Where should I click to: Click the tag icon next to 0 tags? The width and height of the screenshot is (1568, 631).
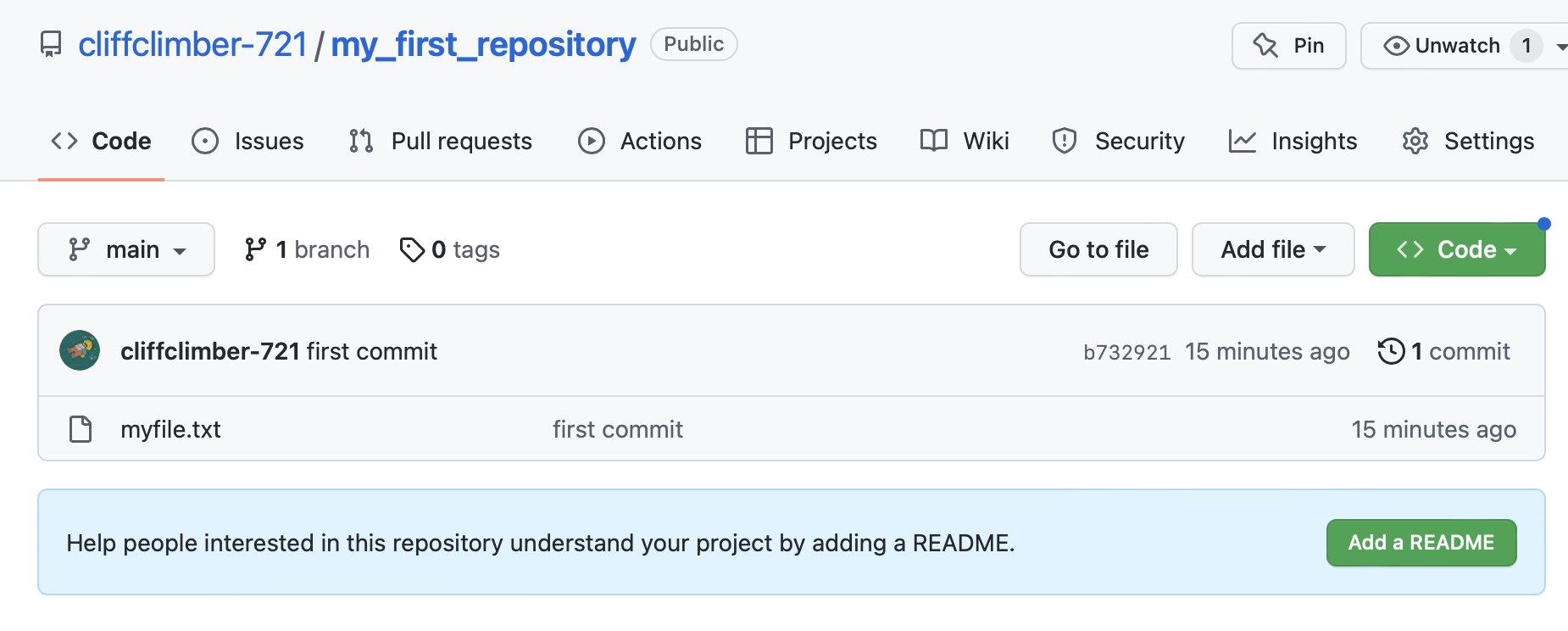(412, 249)
